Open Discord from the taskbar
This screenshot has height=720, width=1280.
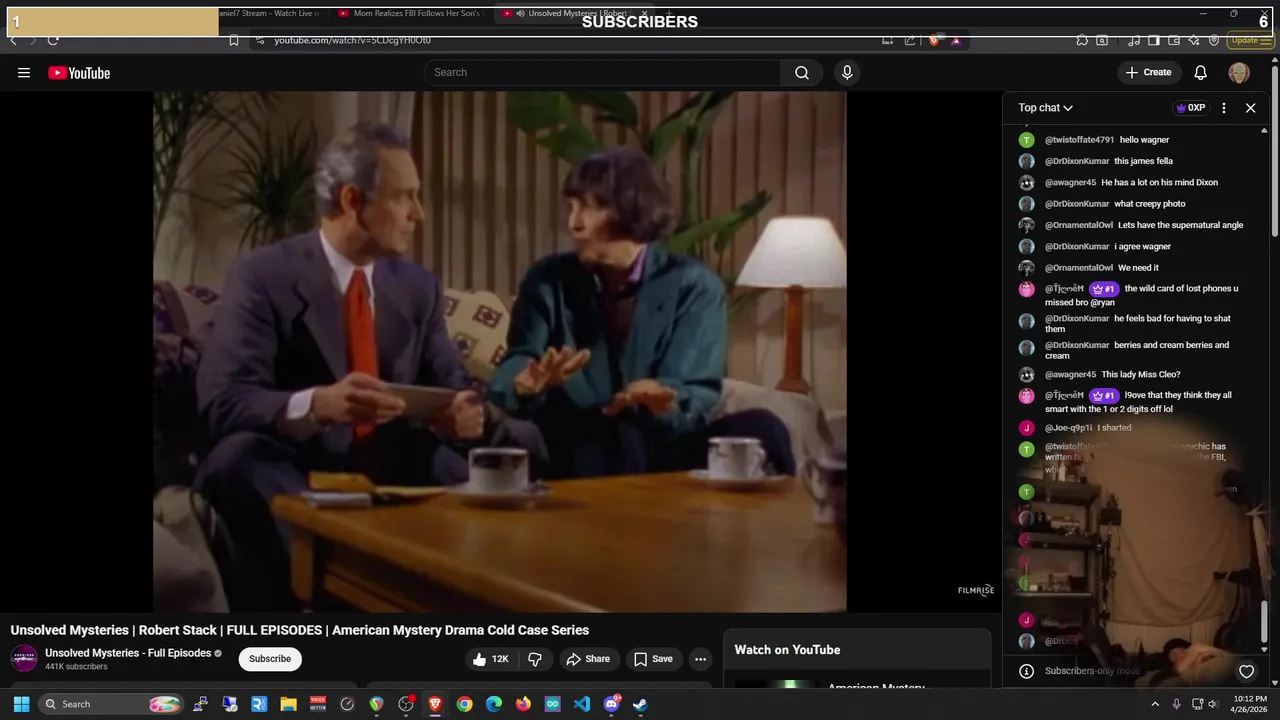pyautogui.click(x=611, y=704)
